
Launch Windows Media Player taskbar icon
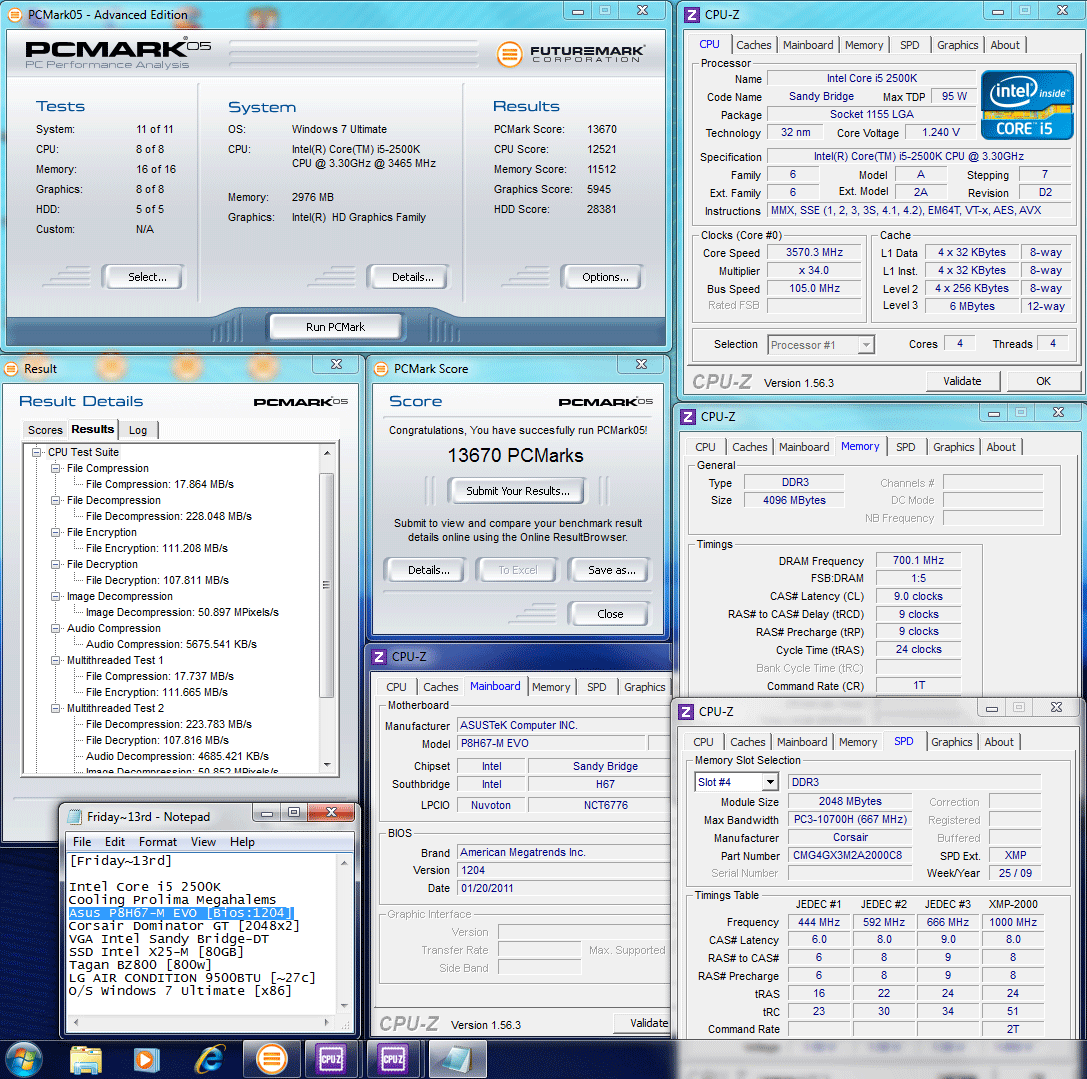tap(146, 1060)
